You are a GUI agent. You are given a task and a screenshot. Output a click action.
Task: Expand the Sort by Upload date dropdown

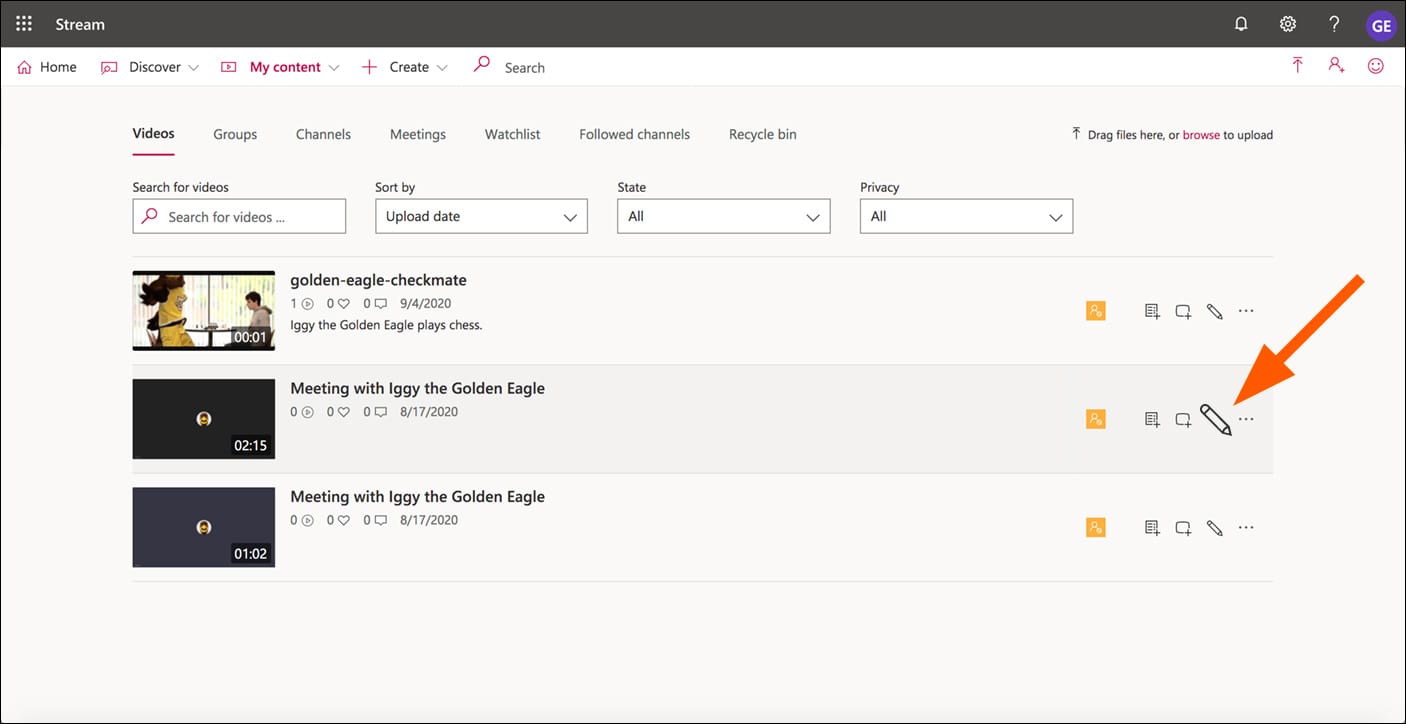(481, 216)
